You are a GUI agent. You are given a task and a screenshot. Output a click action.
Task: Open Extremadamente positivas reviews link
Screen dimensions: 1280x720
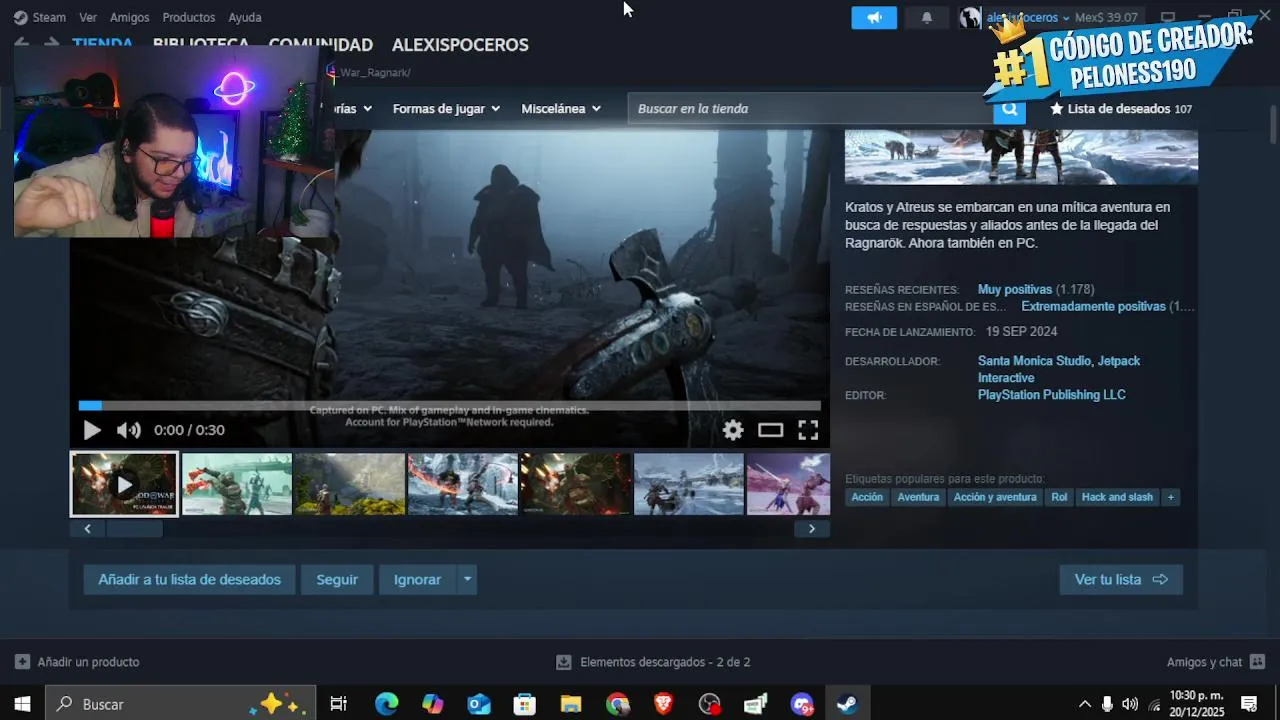point(1093,307)
